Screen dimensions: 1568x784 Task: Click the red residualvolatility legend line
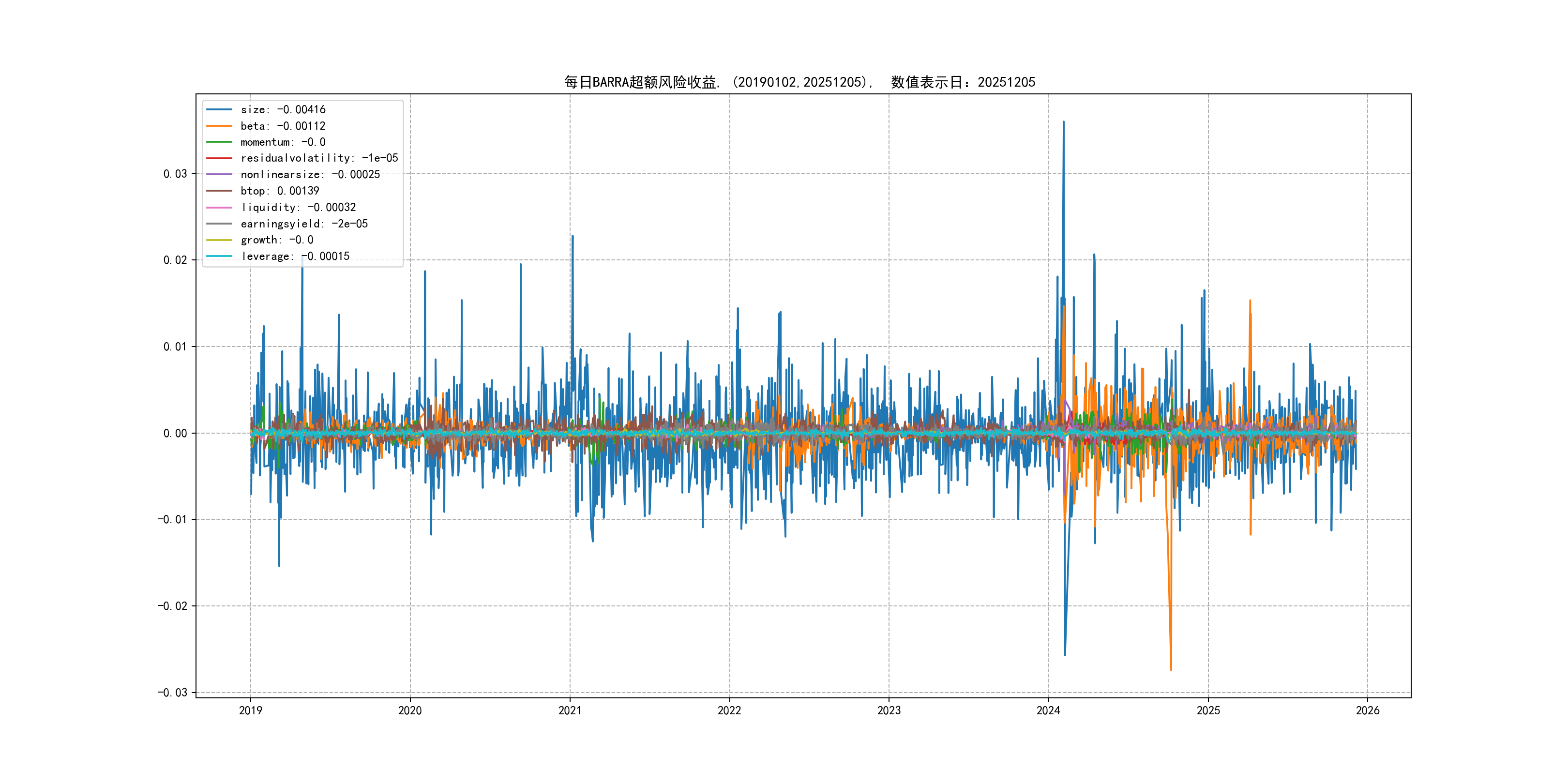point(219,158)
